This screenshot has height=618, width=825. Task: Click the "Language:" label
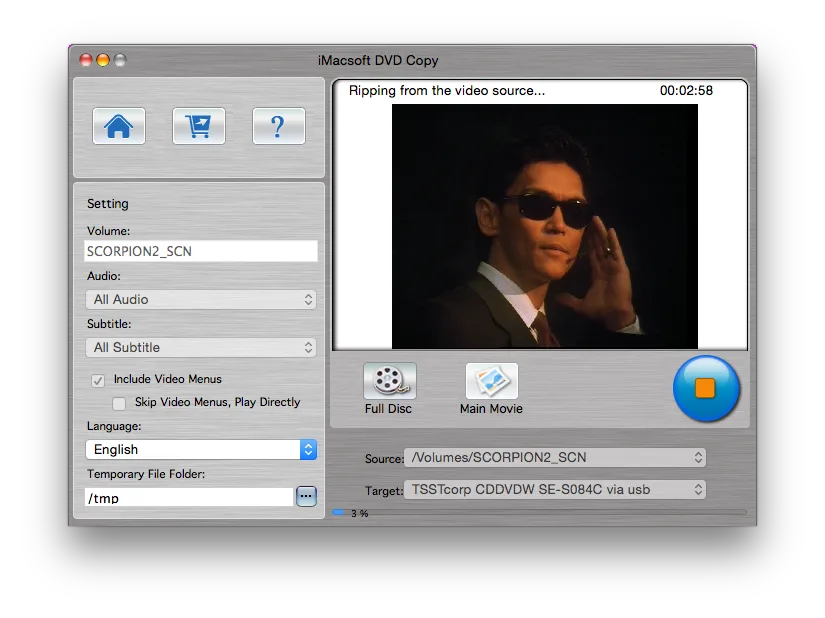pos(114,427)
